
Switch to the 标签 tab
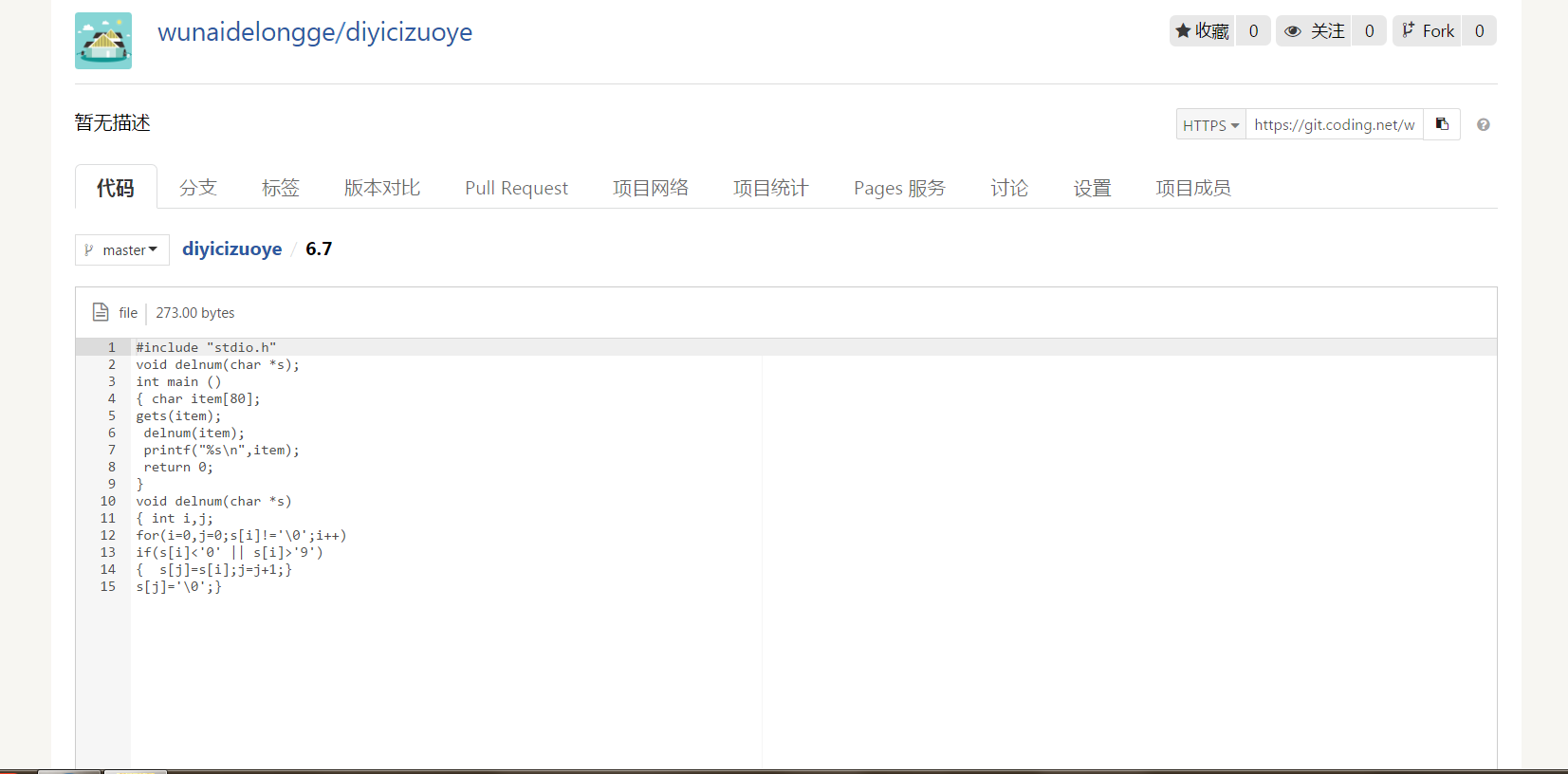281,188
